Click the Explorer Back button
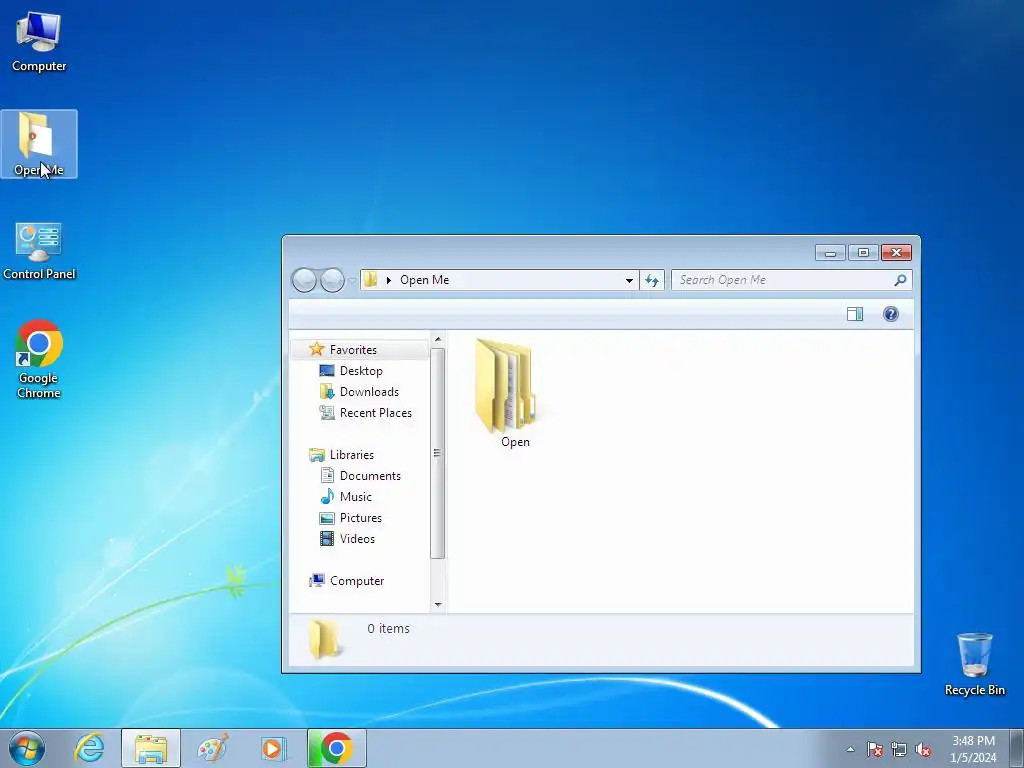 click(304, 280)
